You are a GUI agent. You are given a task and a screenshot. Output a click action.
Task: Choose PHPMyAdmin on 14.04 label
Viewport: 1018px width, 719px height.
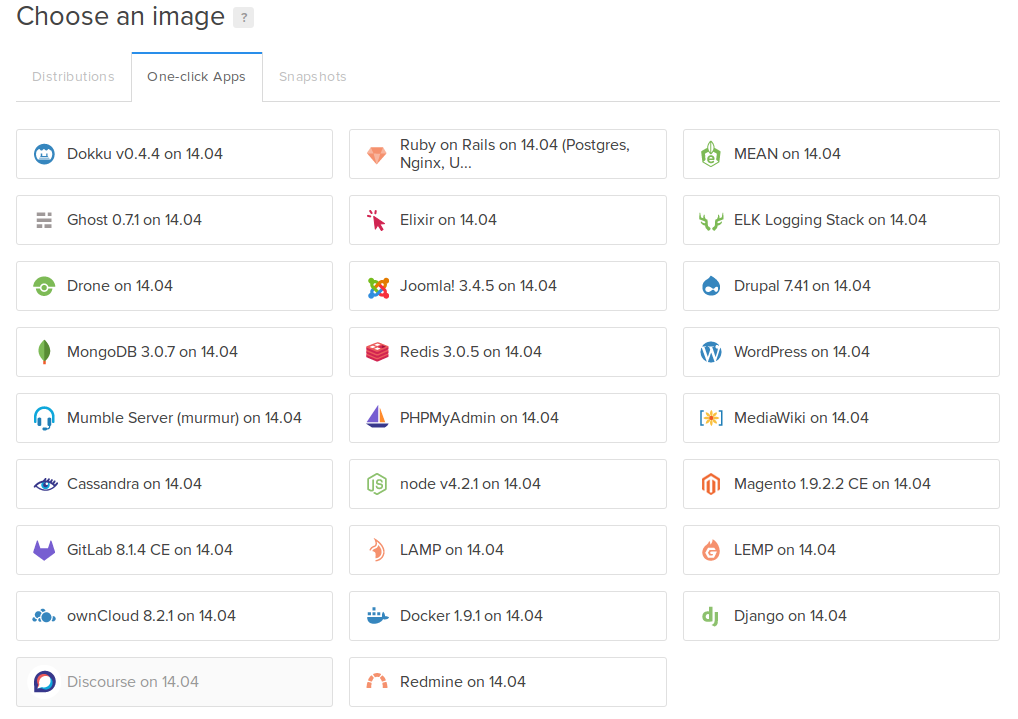(x=479, y=418)
